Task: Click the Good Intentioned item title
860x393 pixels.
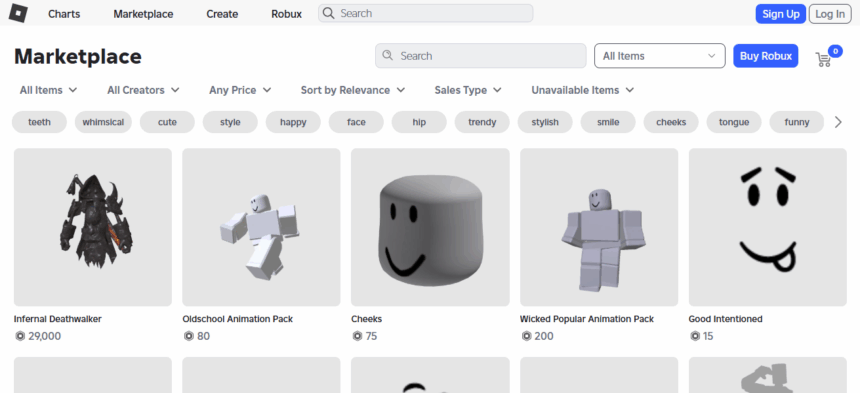Action: click(725, 319)
